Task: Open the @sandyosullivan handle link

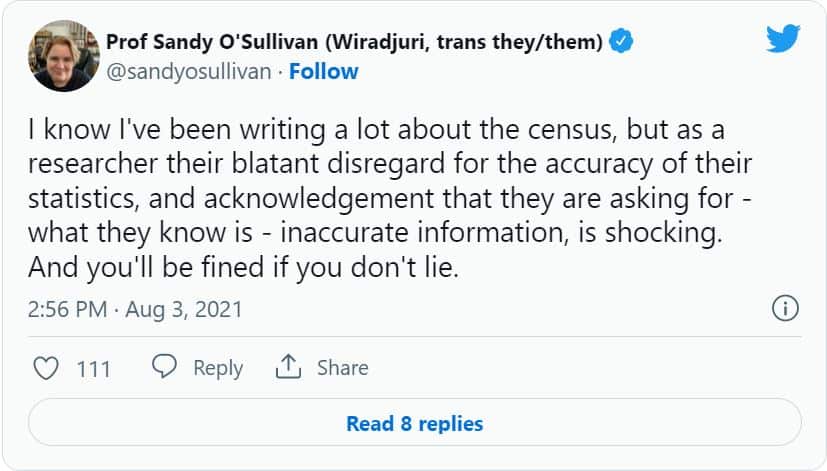Action: [189, 71]
